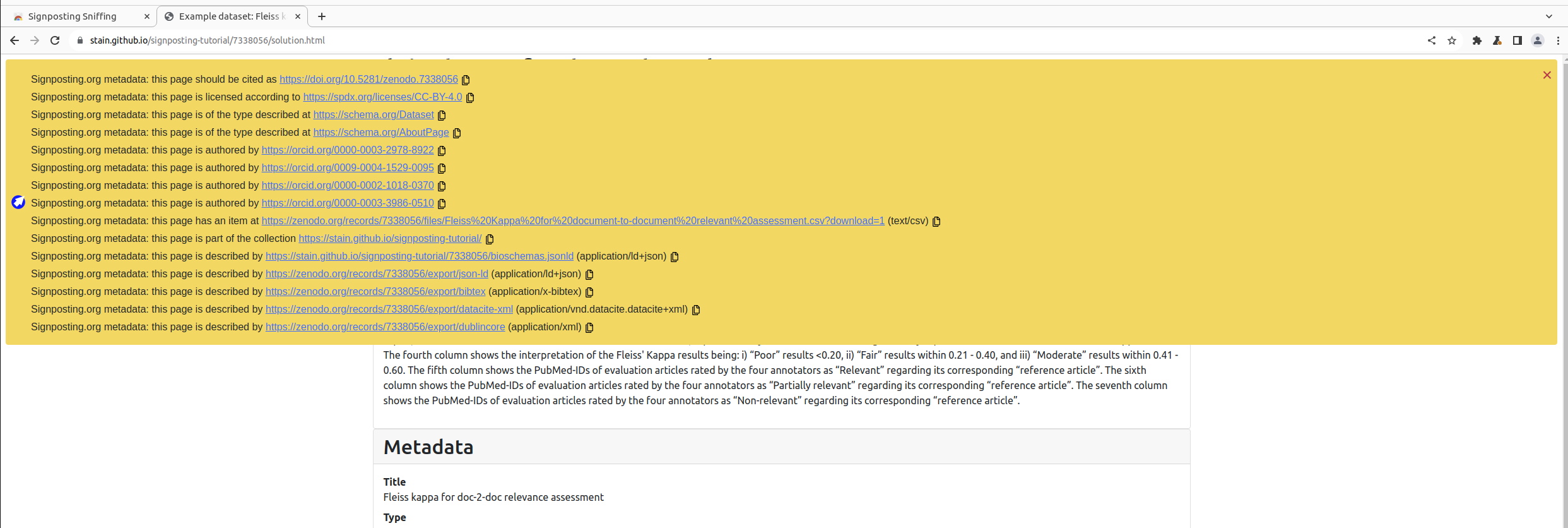This screenshot has width=1568, height=528.
Task: Open the bioschemas.jsonld description link
Action: pyautogui.click(x=420, y=256)
